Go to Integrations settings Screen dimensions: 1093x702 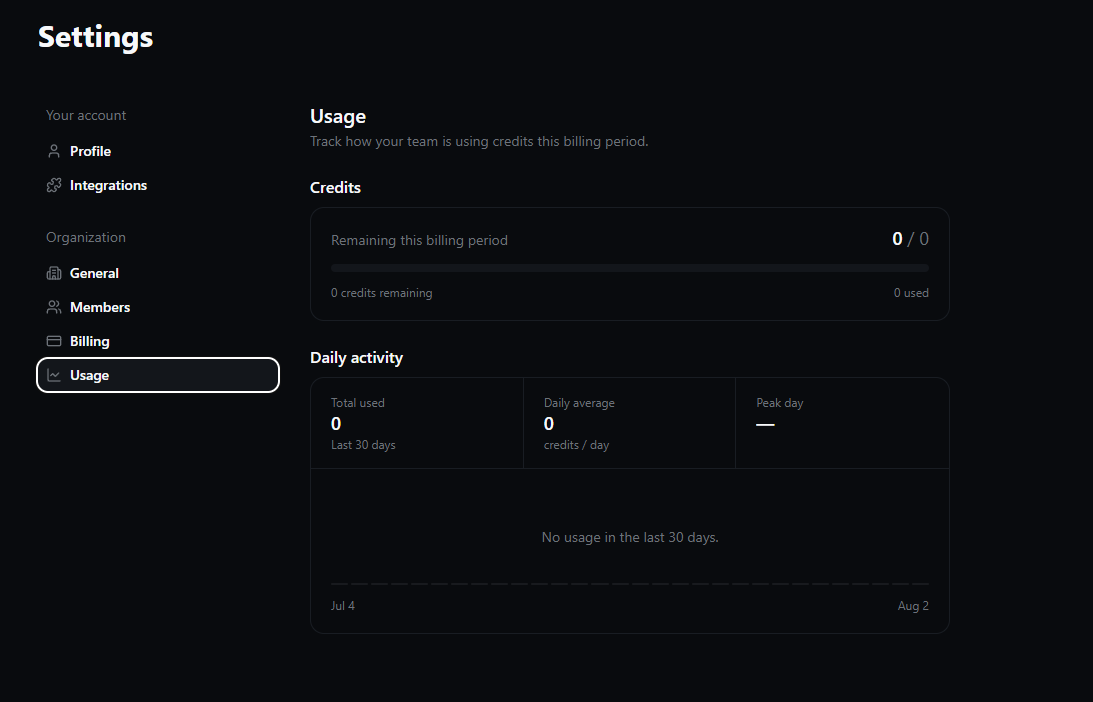pyautogui.click(x=158, y=185)
